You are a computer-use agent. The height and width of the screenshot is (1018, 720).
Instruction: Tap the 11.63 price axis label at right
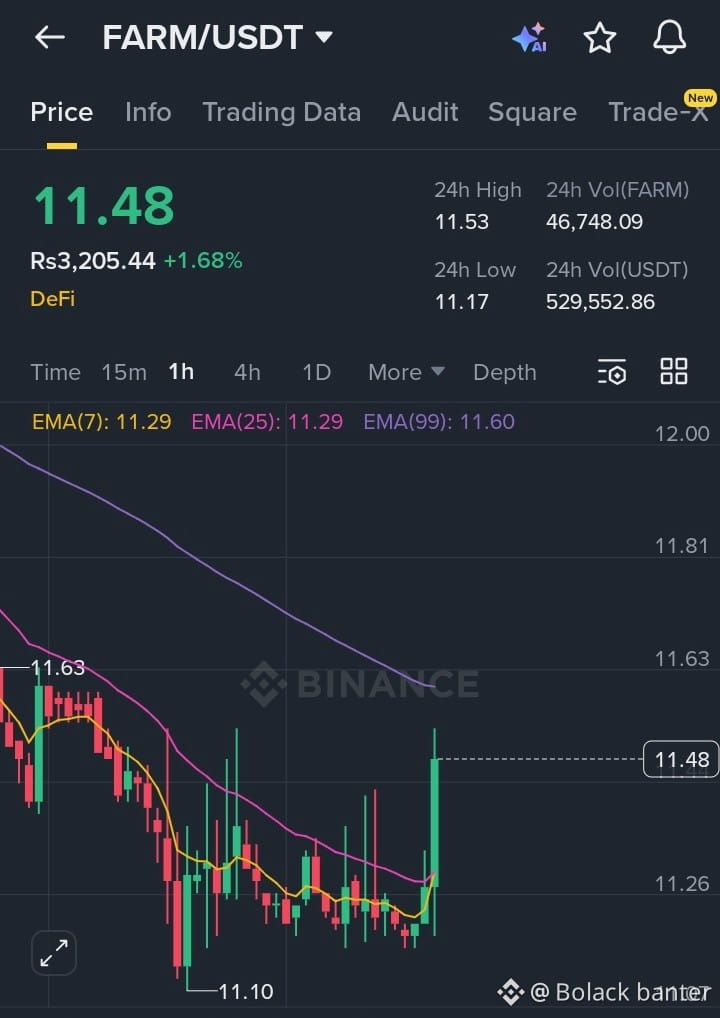(682, 659)
